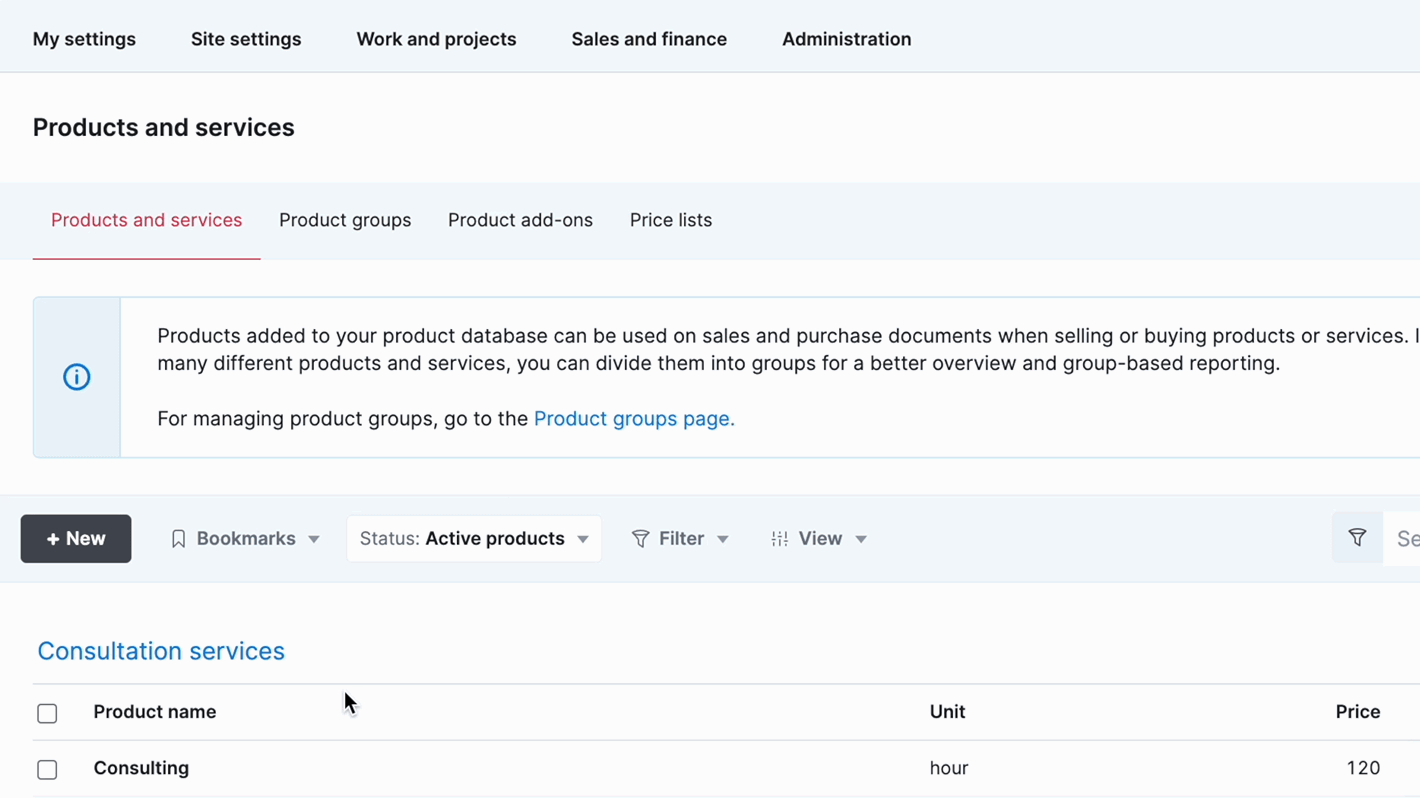Switch to the Product groups tab
This screenshot has height=798, width=1420.
click(x=345, y=220)
